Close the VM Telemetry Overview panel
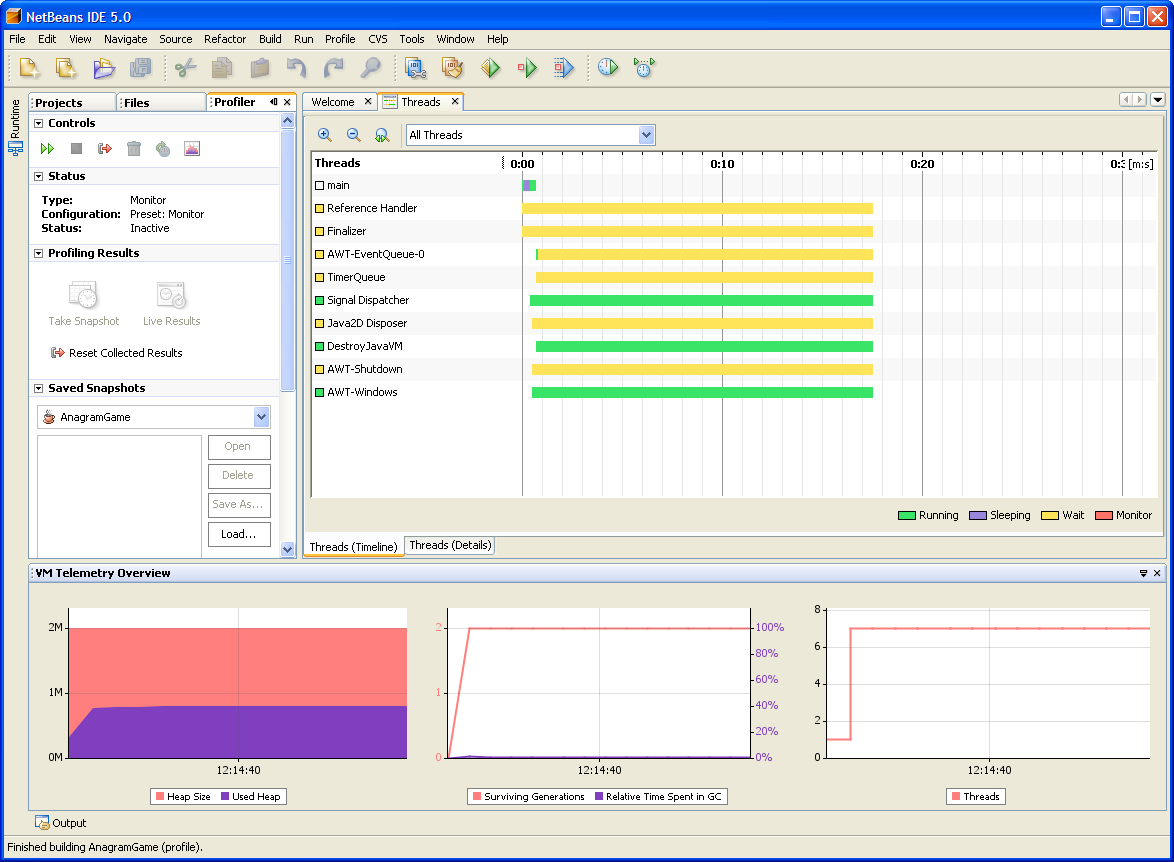The width and height of the screenshot is (1174, 862). [1157, 573]
